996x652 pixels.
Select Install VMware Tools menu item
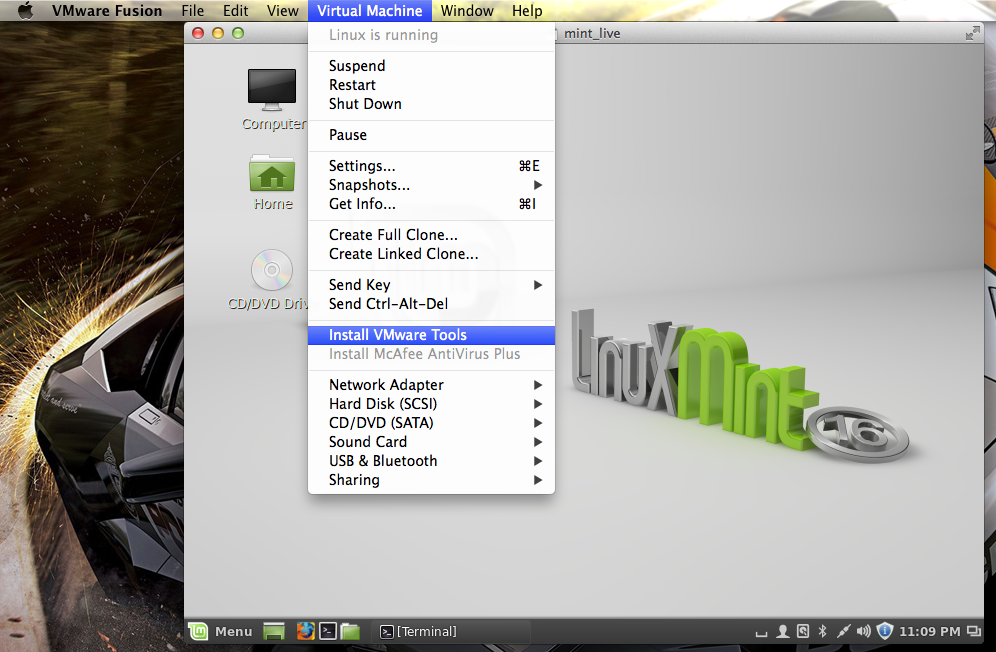coord(398,335)
